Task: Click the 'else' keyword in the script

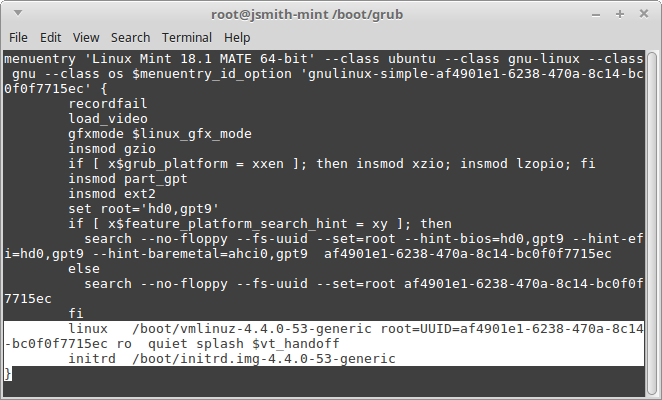Action: point(84,269)
